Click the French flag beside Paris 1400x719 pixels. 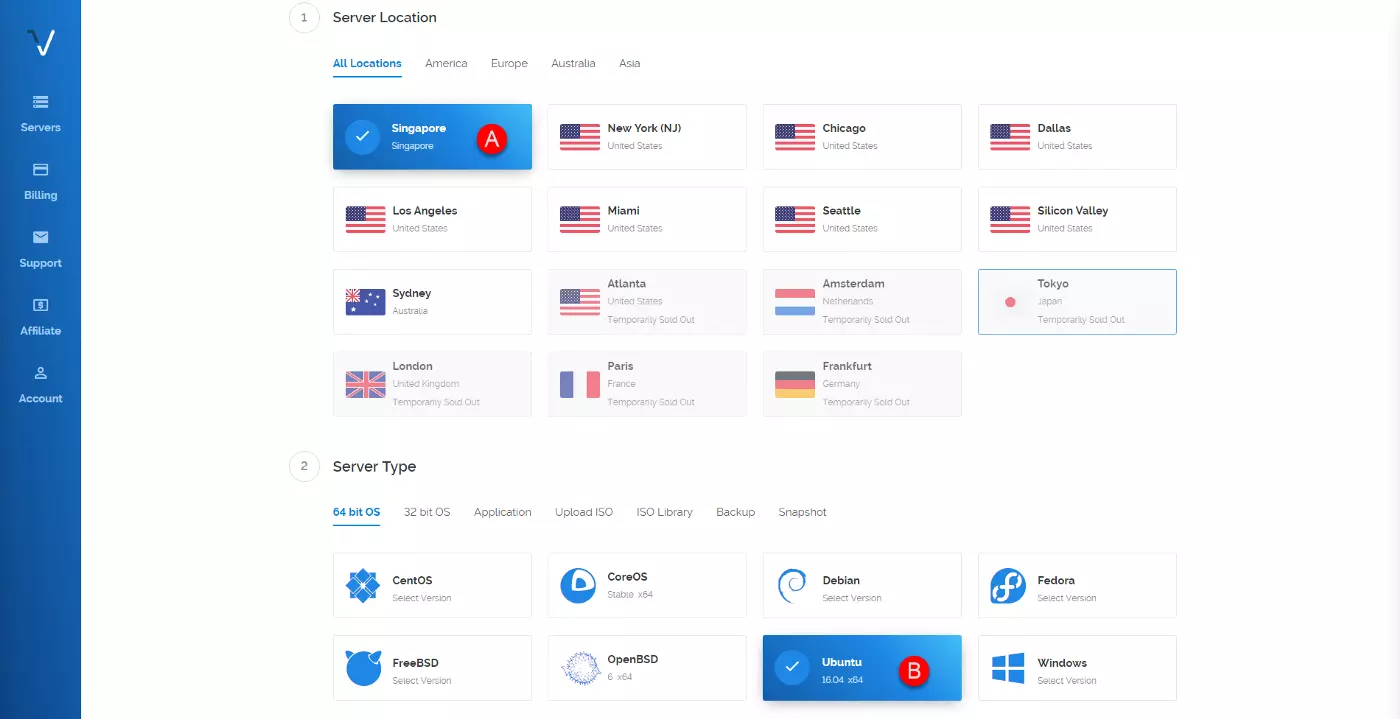pos(580,384)
